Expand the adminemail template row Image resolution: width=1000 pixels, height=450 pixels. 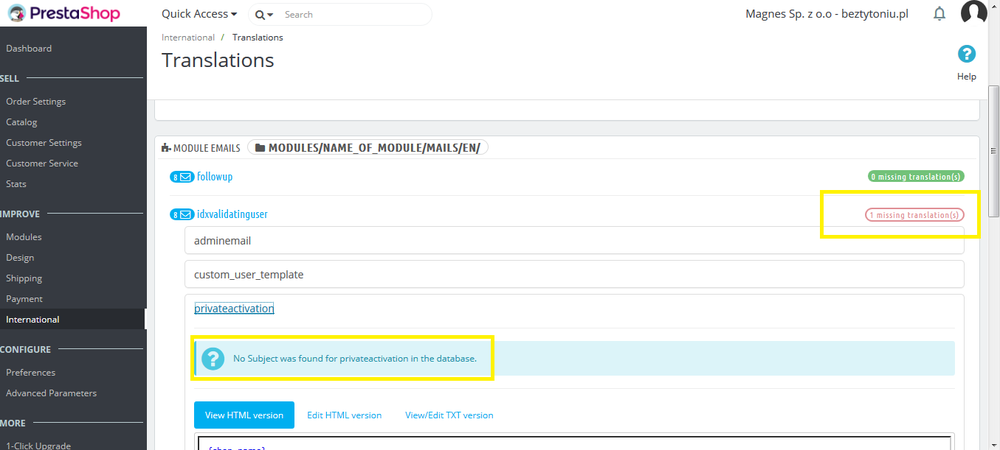click(574, 242)
